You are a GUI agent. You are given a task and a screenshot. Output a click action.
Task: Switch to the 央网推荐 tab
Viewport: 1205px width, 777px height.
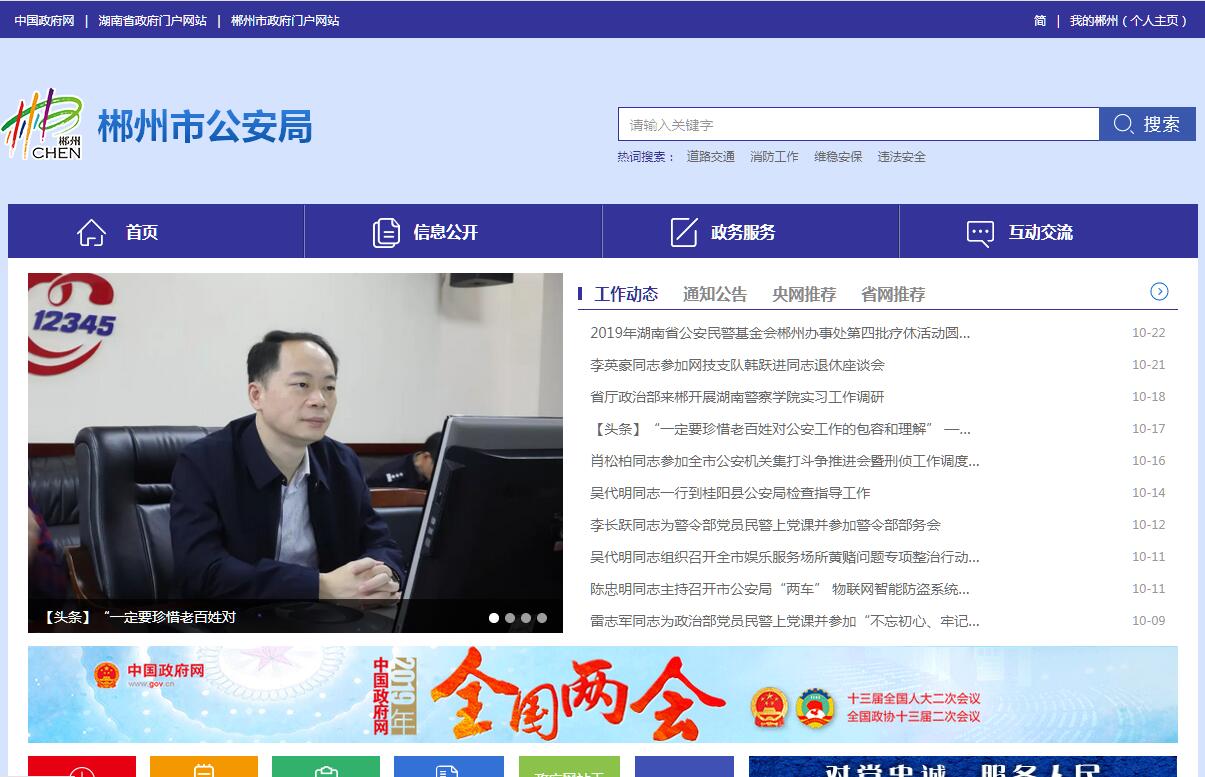(803, 294)
